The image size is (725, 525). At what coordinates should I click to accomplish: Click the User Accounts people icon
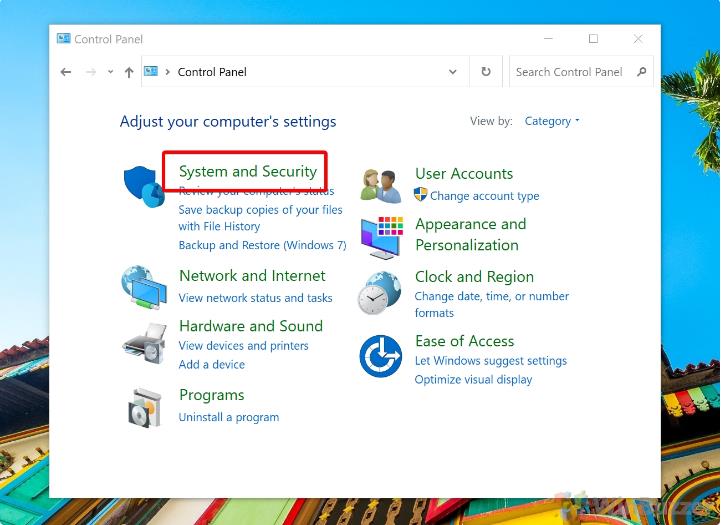(381, 185)
